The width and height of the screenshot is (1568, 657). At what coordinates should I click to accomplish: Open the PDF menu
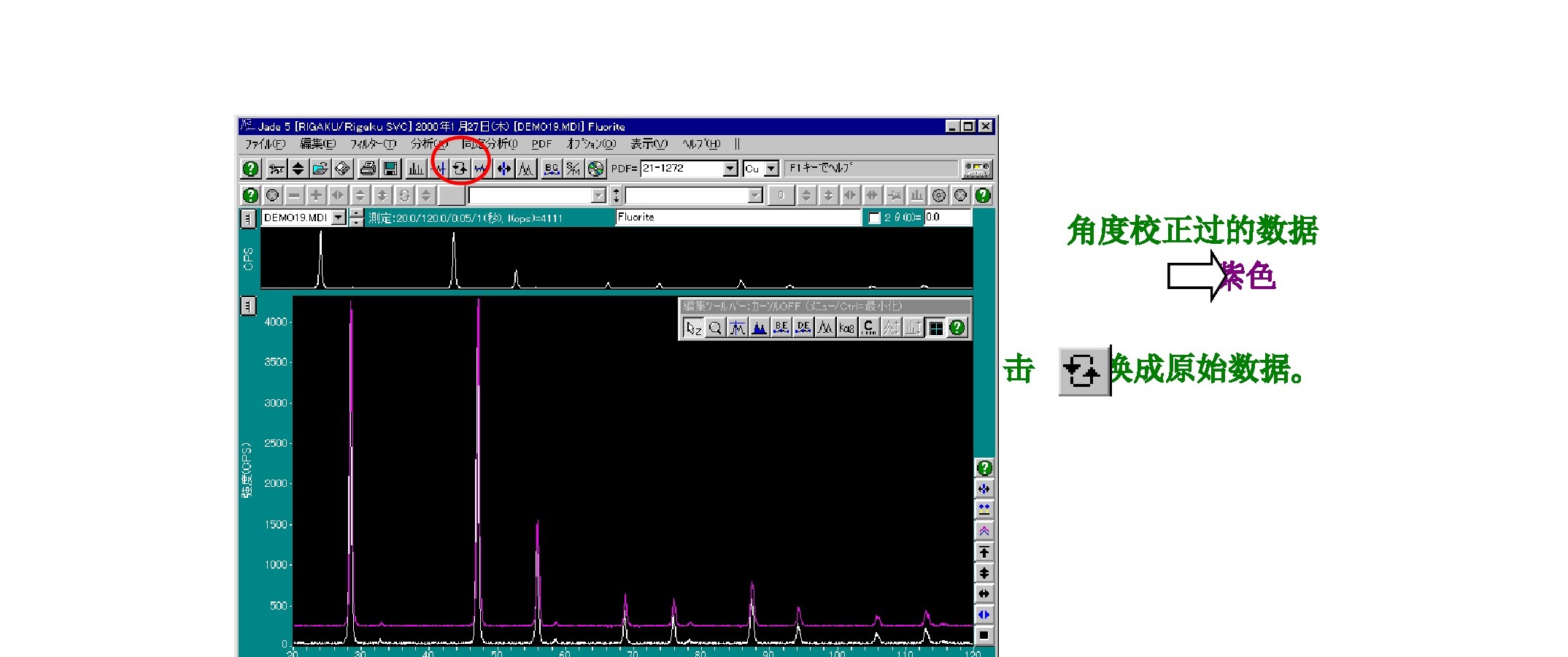pos(541,144)
